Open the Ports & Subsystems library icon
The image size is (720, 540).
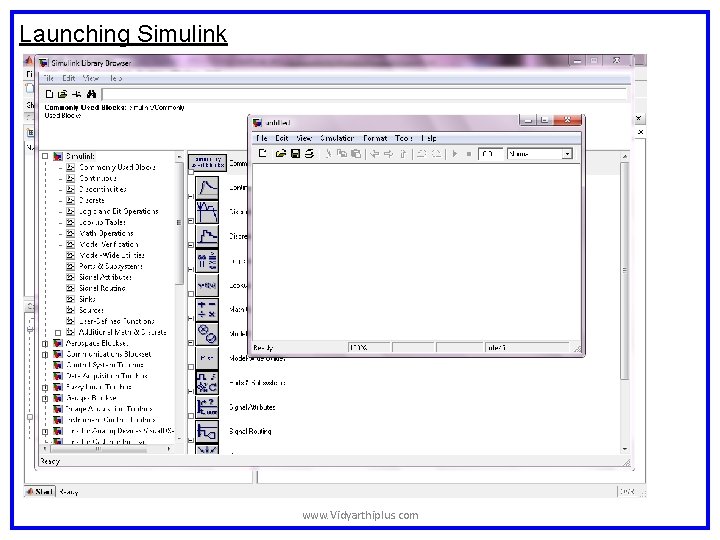207,382
